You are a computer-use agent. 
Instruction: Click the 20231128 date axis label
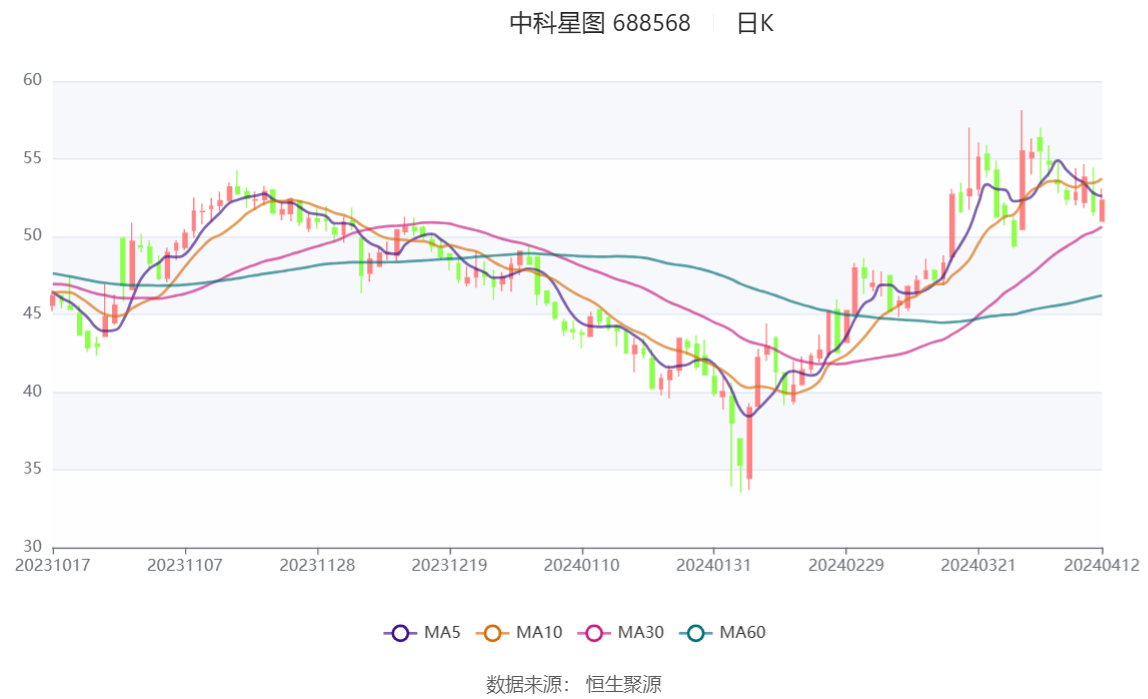317,566
